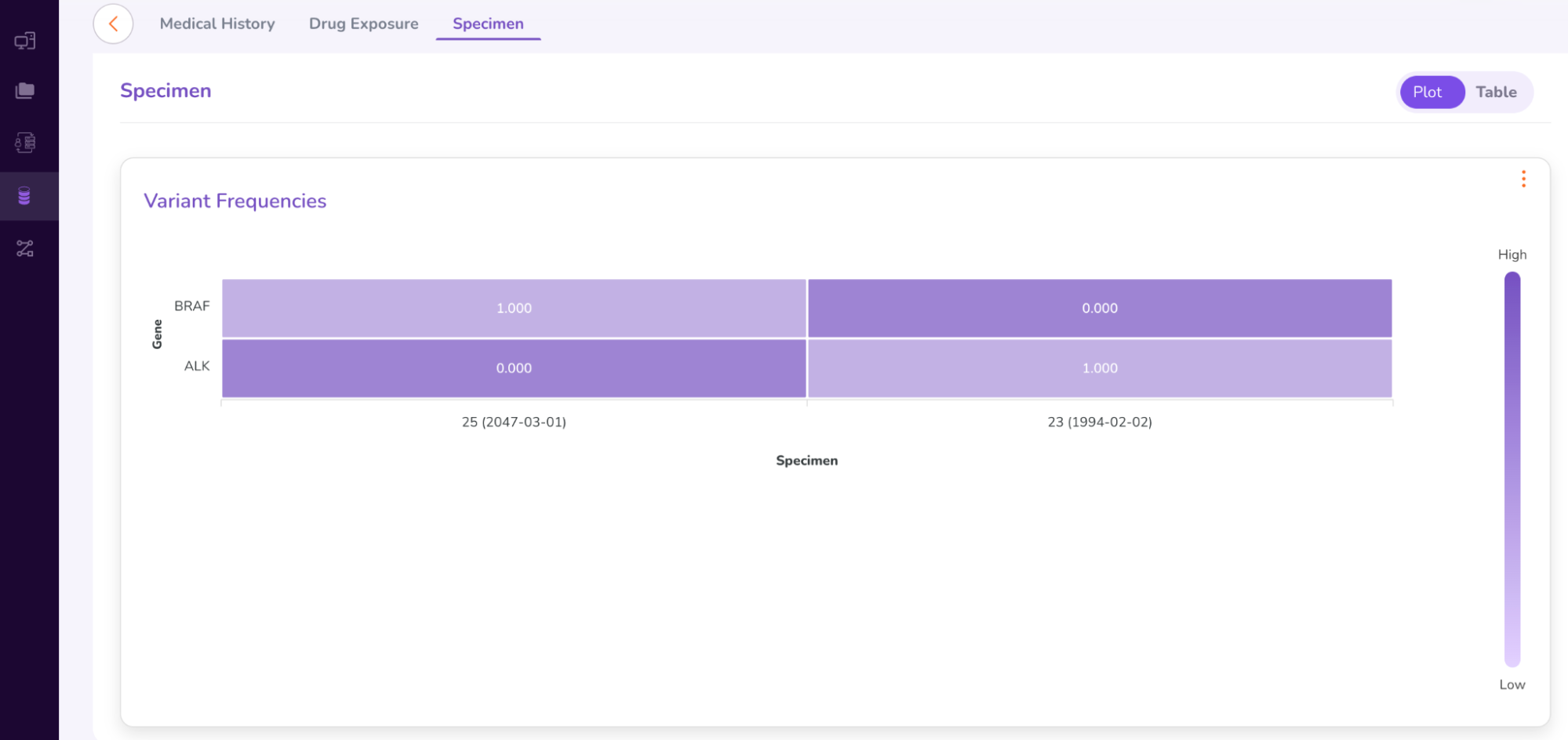Click the 23 (1994-02-02) specimen axis label
This screenshot has width=1568, height=740.
coord(1100,422)
